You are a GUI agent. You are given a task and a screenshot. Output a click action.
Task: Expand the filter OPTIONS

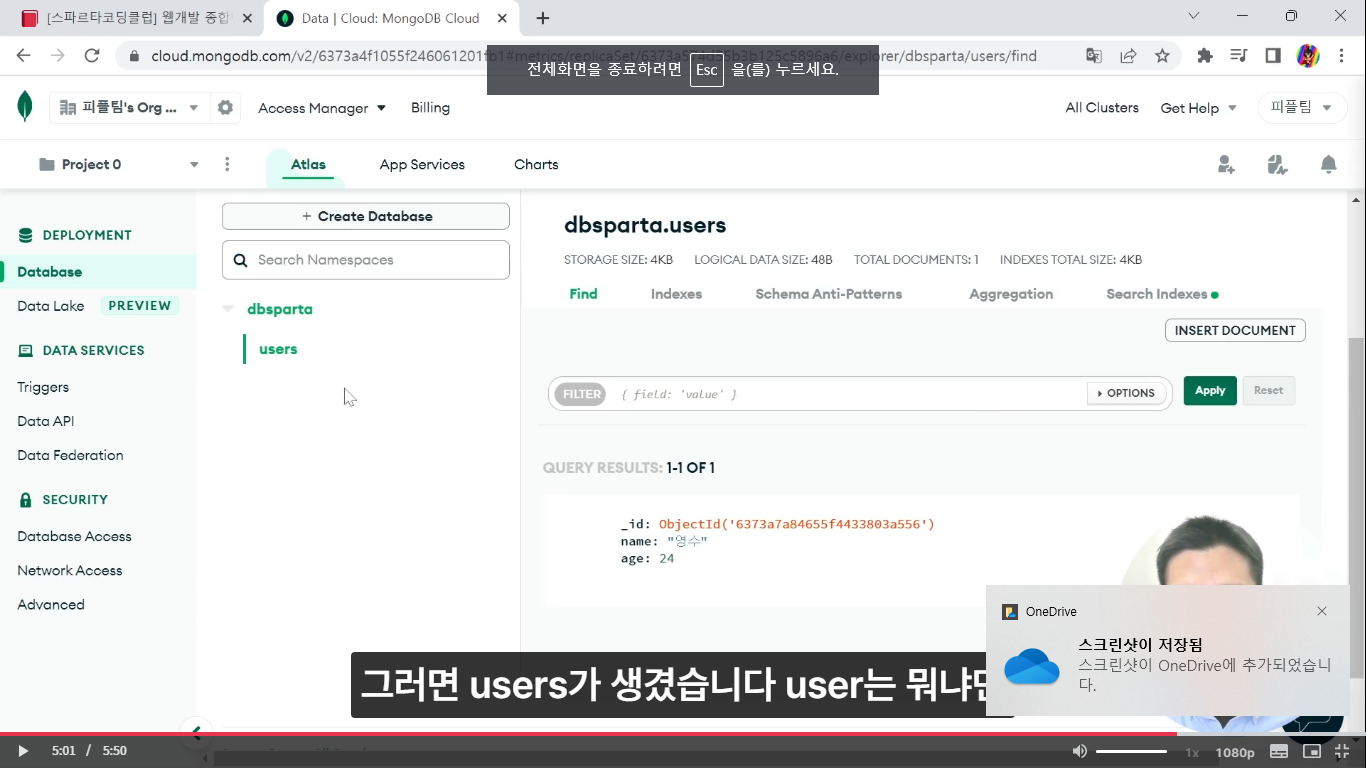coord(1126,393)
